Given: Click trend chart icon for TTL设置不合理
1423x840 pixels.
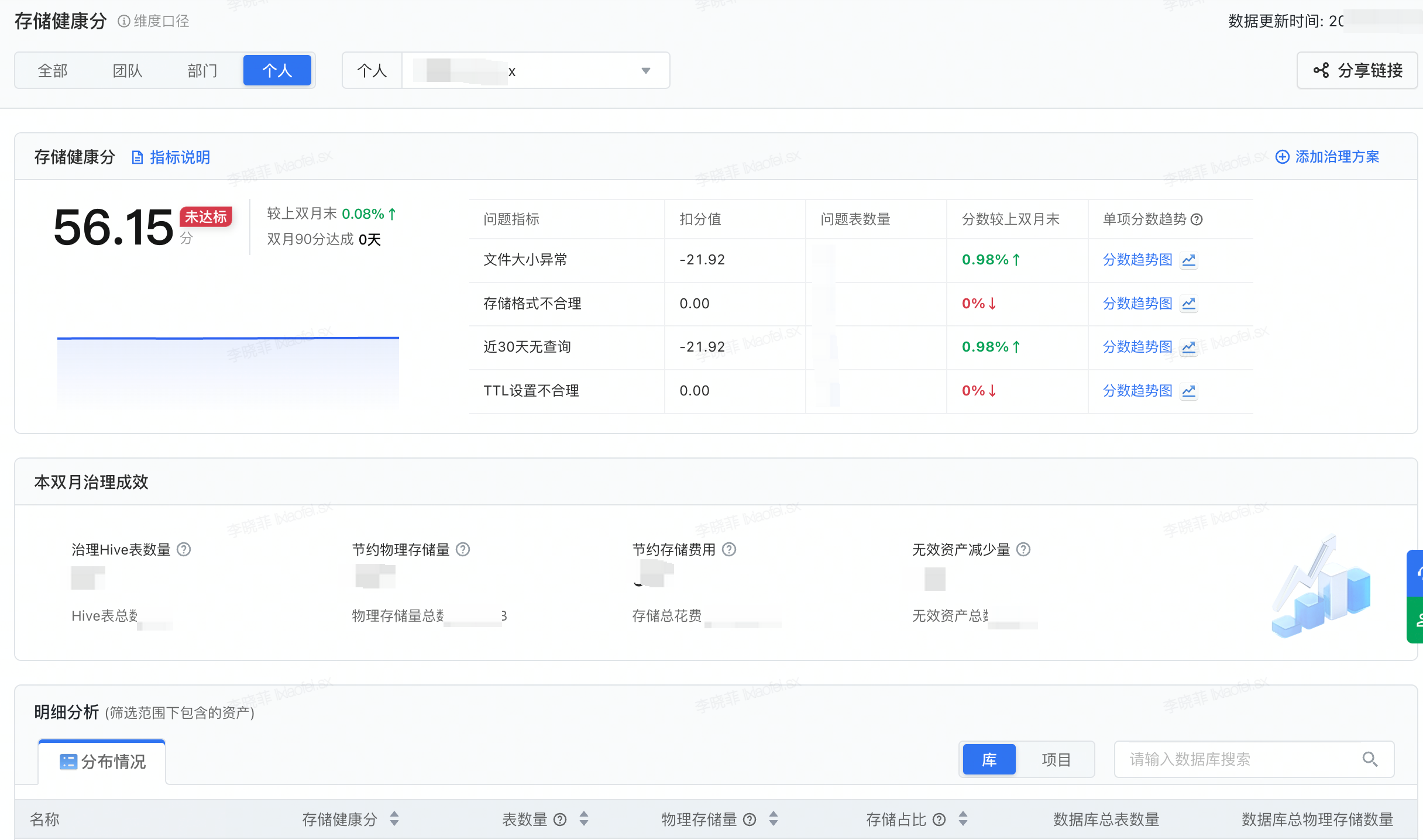Looking at the screenshot, I should [x=1188, y=391].
